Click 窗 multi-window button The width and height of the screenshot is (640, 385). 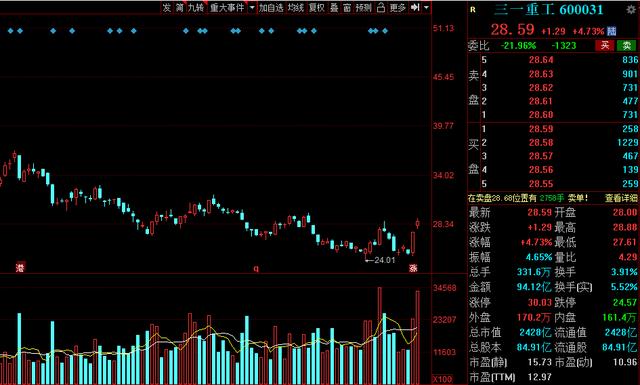(347, 7)
